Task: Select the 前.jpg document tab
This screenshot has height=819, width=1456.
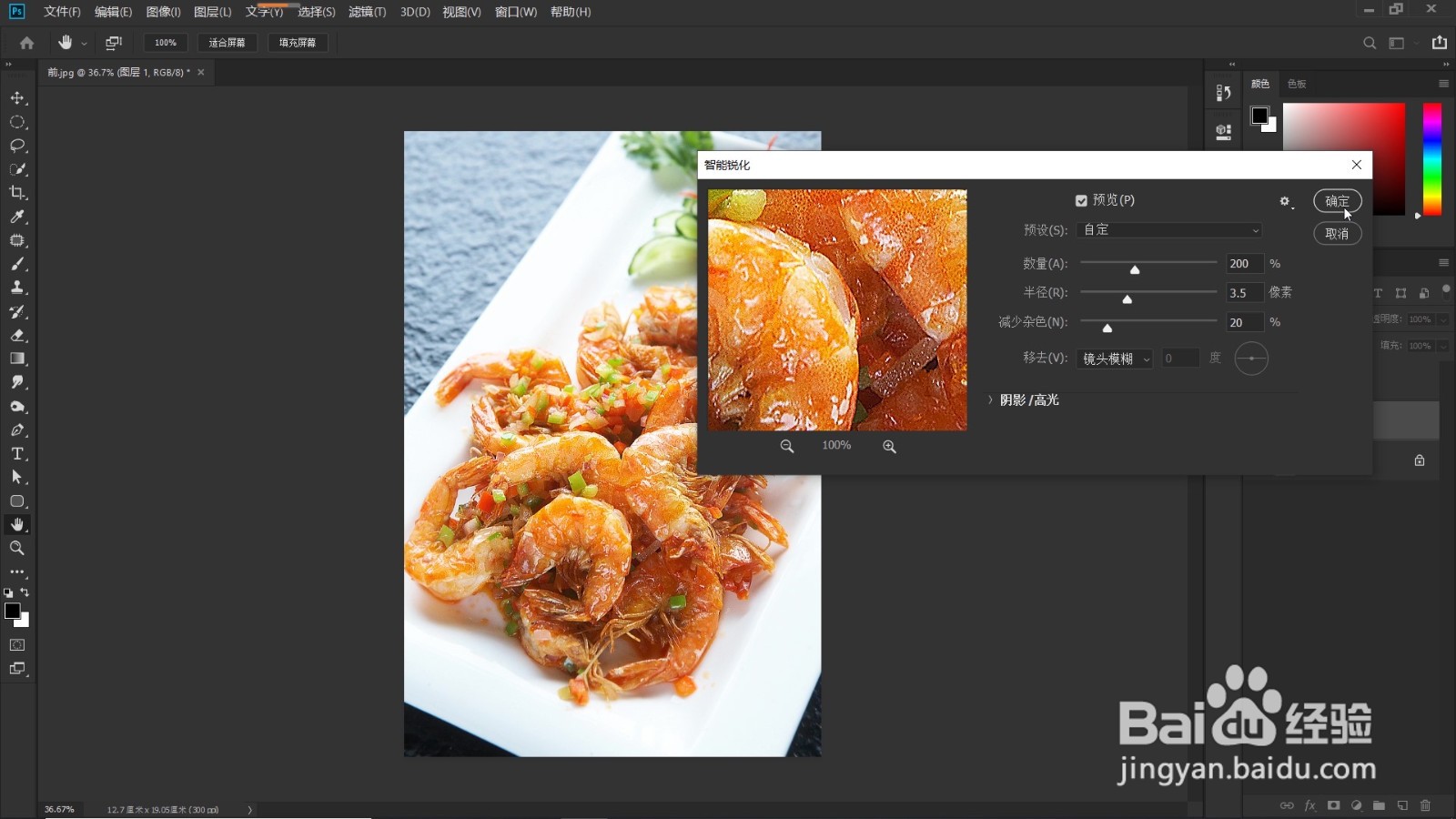Action: point(118,72)
